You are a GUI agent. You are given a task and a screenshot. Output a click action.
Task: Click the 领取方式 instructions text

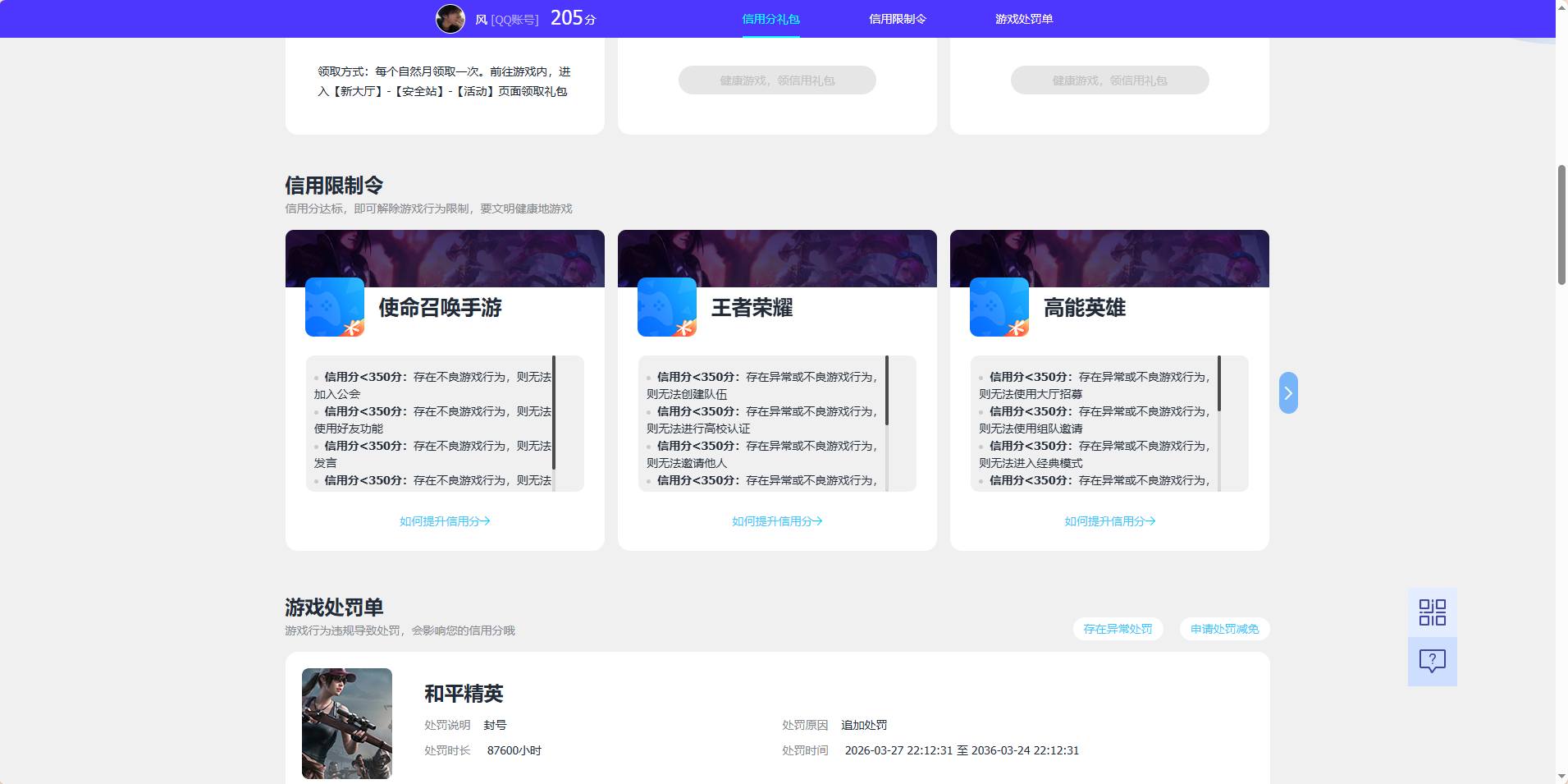pyautogui.click(x=444, y=81)
